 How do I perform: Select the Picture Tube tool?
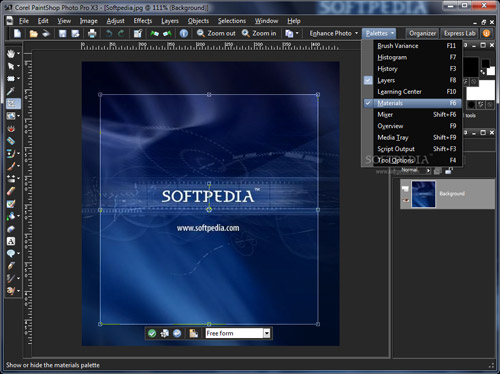[x=11, y=229]
